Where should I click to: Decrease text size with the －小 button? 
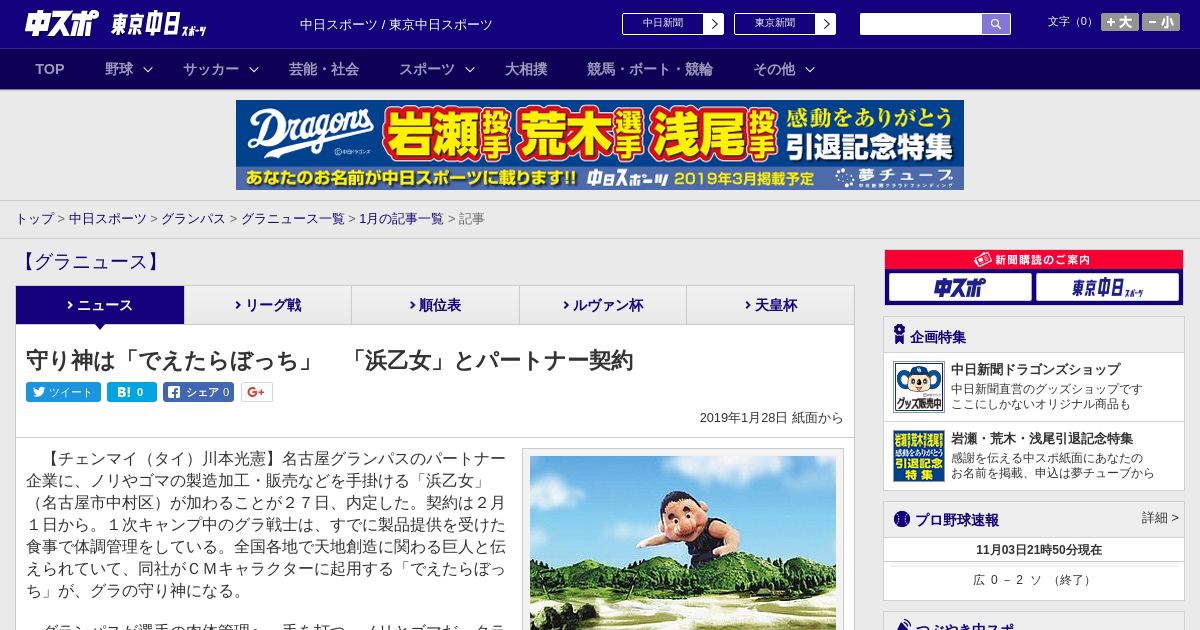tap(1161, 22)
